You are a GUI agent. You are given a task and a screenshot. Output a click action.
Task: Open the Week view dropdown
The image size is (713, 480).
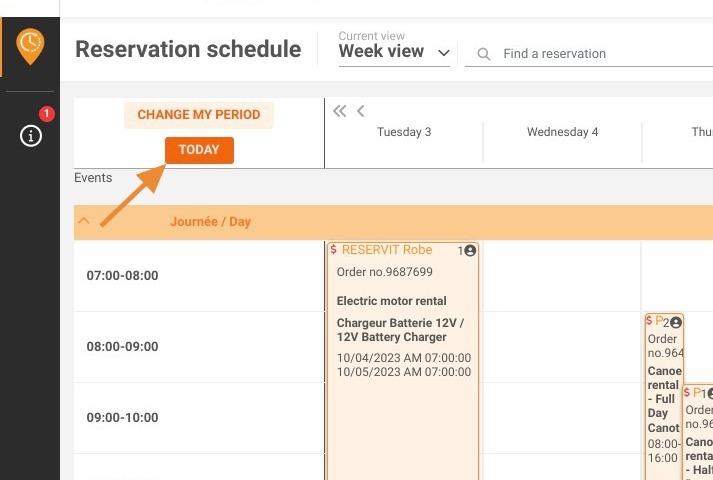point(394,51)
